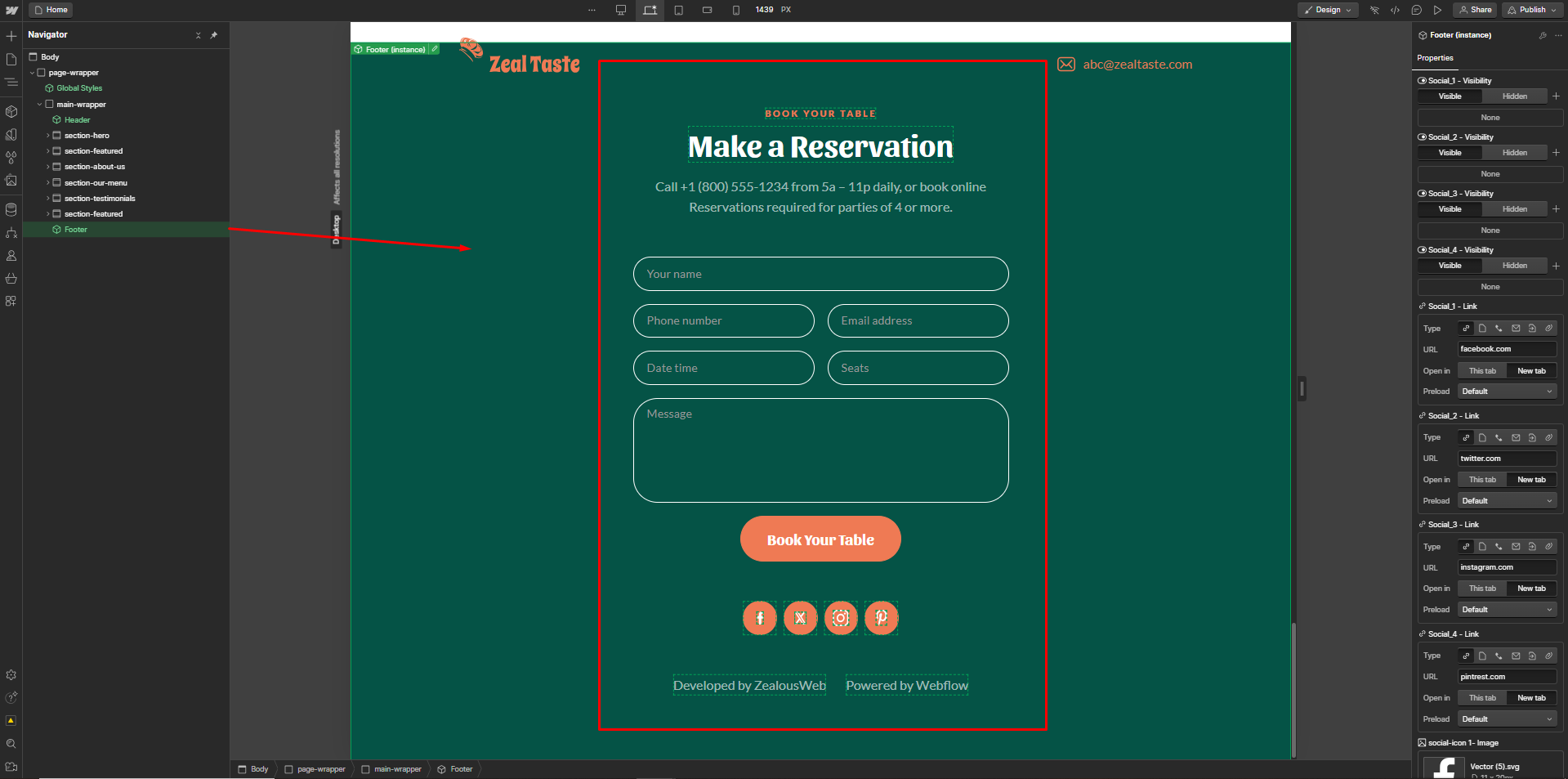Enter Preview mode with the play icon

tap(1438, 10)
